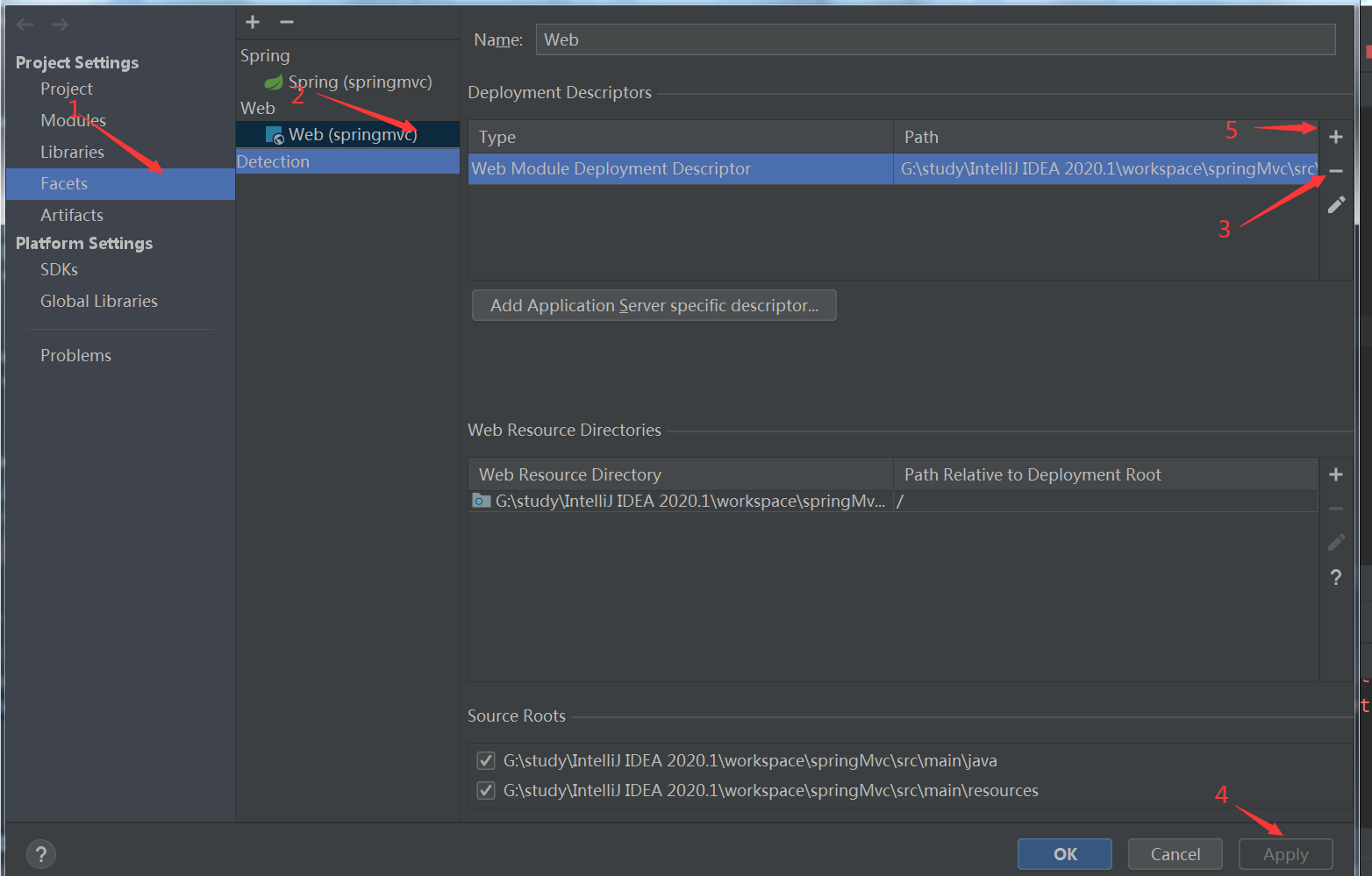The height and width of the screenshot is (876, 1372).
Task: Uncheck the src\main\java source root
Action: coord(486,760)
